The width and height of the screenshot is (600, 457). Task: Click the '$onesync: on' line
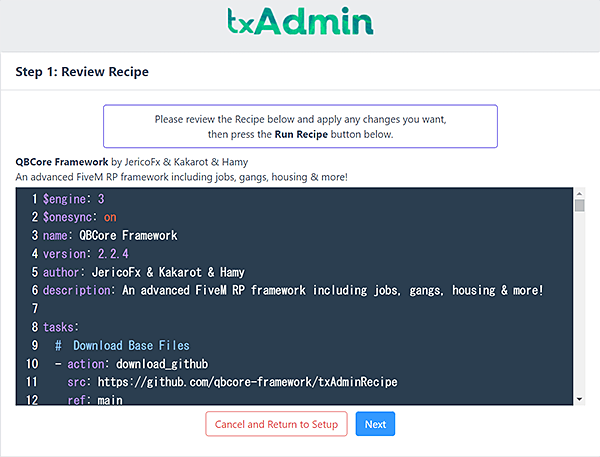point(79,217)
